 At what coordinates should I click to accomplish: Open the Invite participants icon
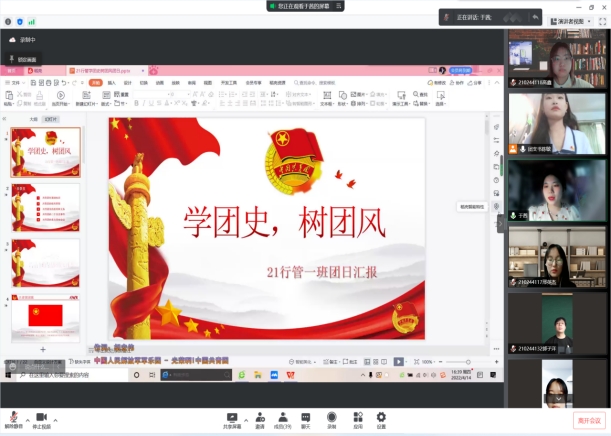click(260, 417)
